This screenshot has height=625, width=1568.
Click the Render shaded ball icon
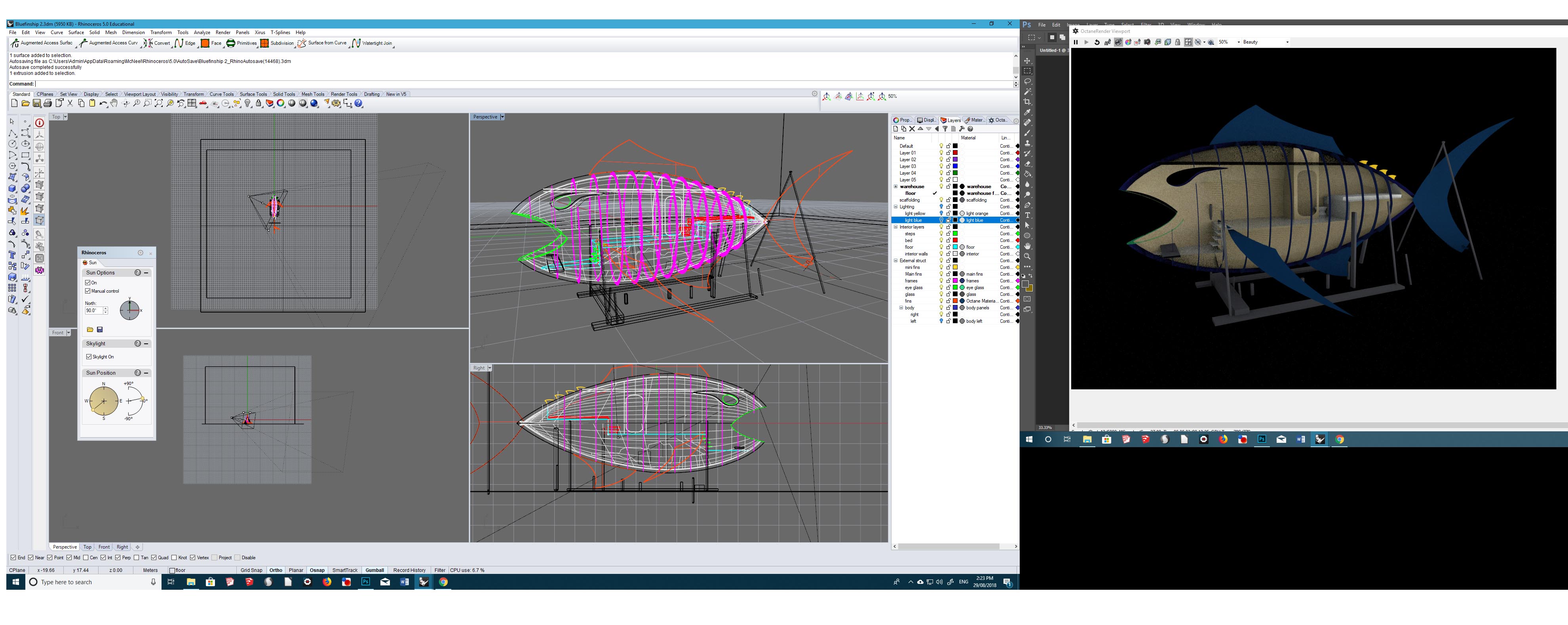coord(314,103)
